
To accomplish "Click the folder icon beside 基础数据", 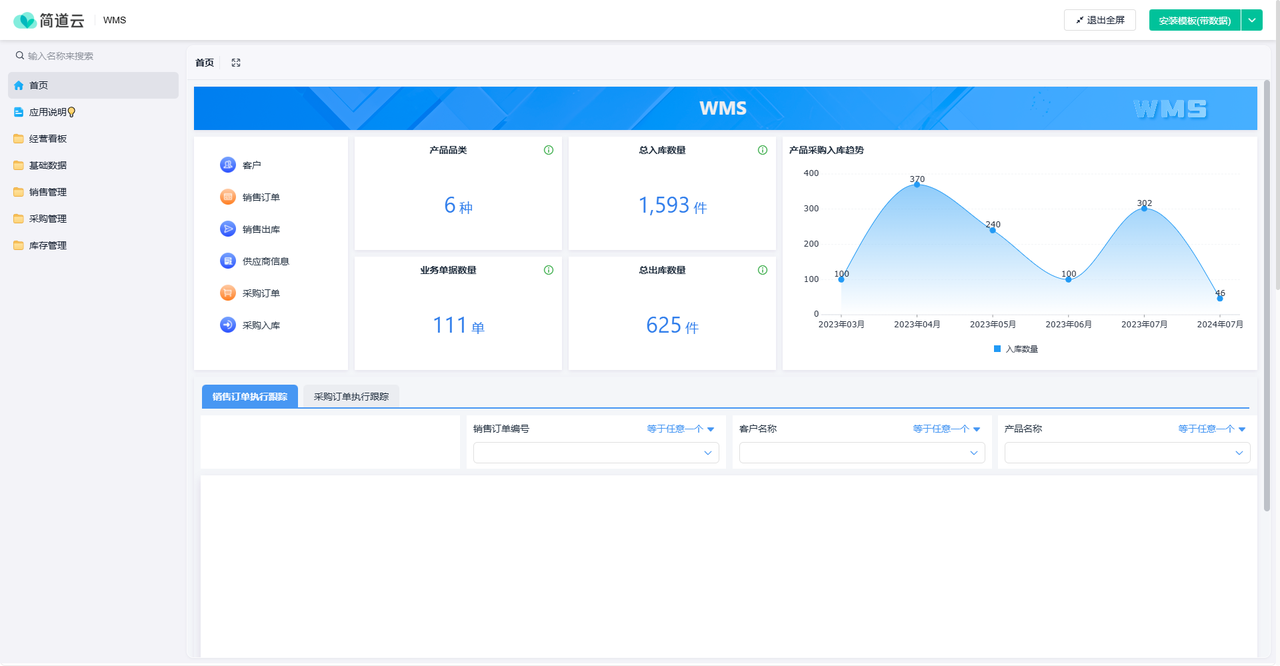I will pos(19,166).
